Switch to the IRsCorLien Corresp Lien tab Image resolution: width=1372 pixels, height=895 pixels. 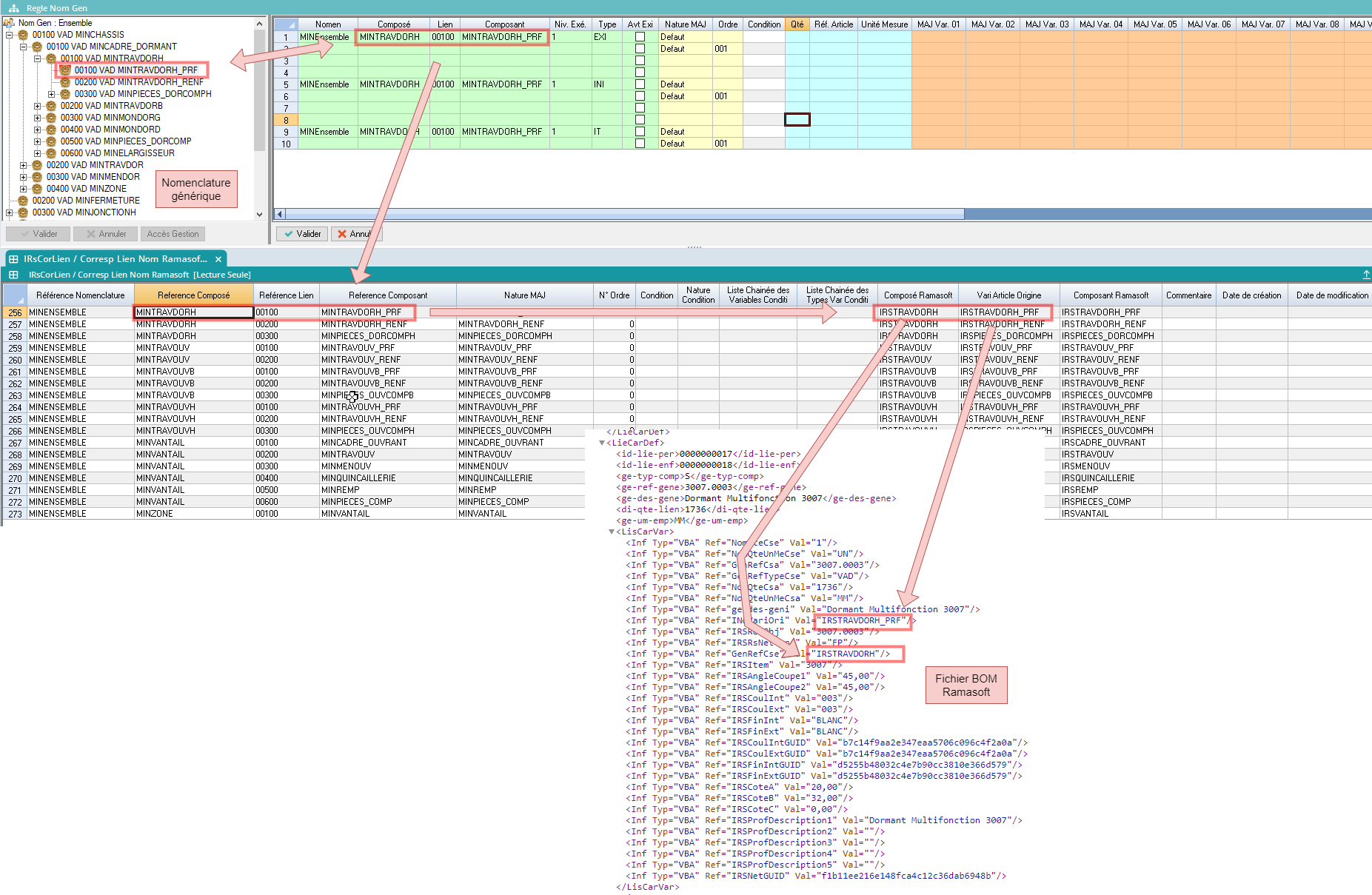(x=115, y=259)
